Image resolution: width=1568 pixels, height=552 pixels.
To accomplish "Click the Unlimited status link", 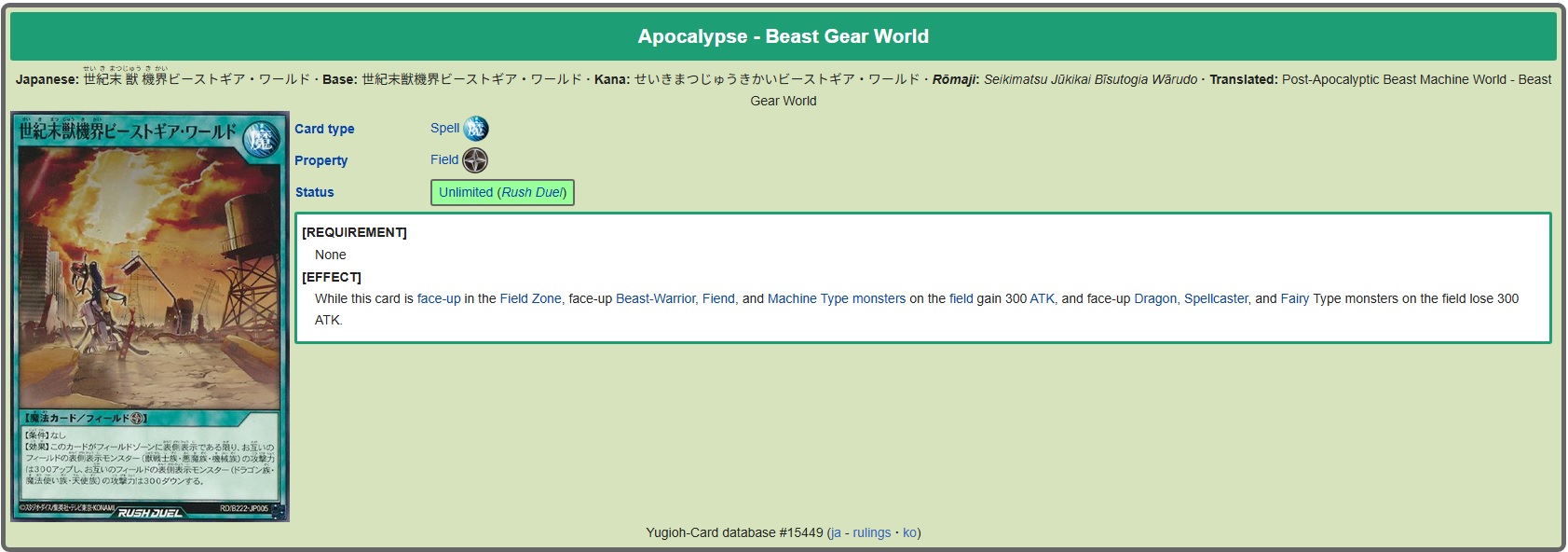I will [466, 192].
